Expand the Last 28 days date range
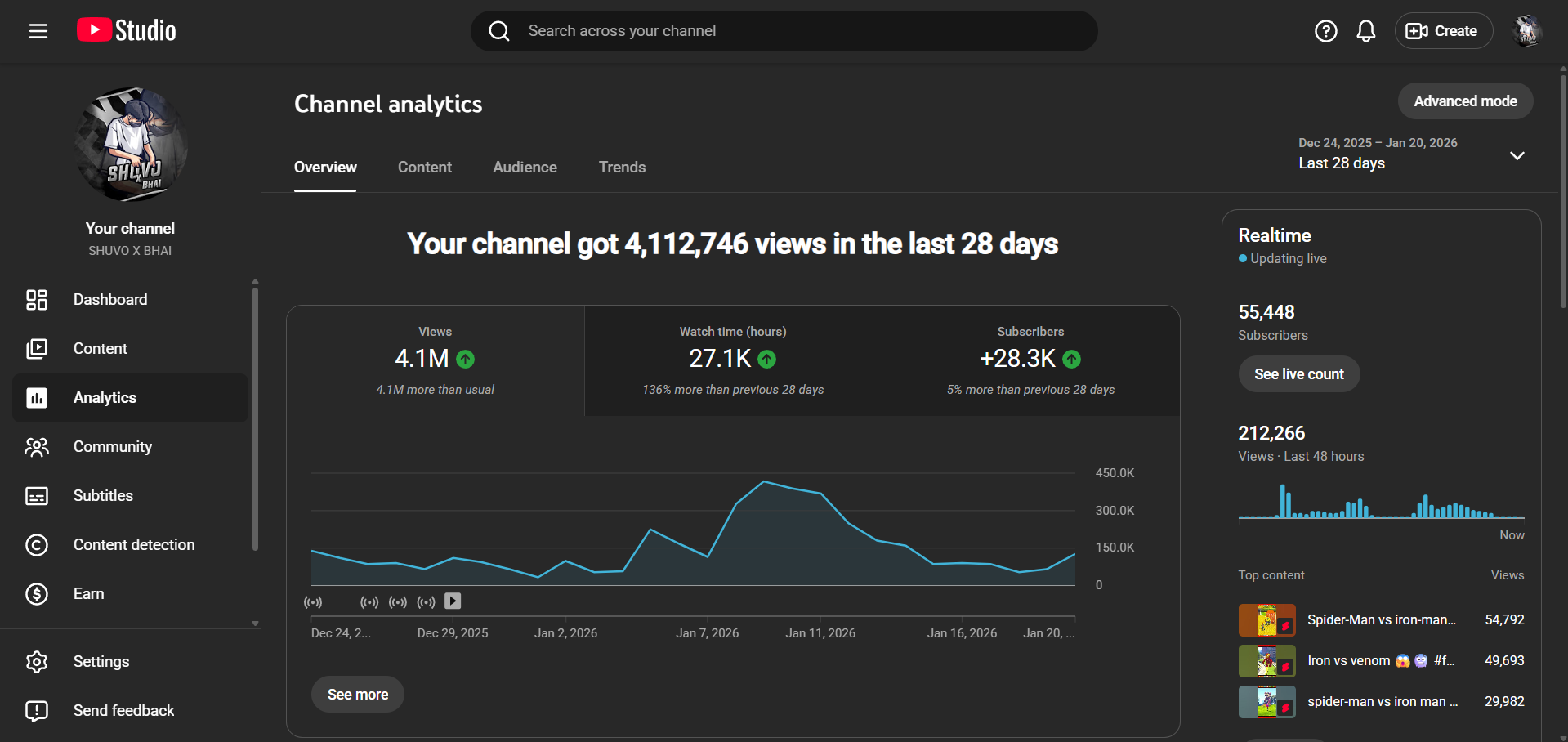 point(1411,154)
